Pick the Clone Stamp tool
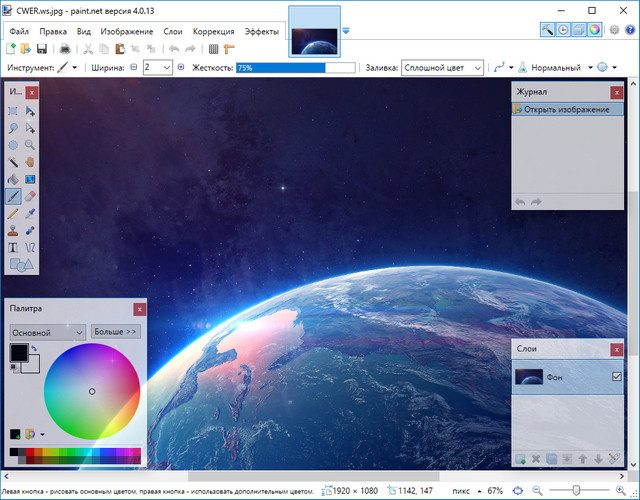 (x=14, y=229)
